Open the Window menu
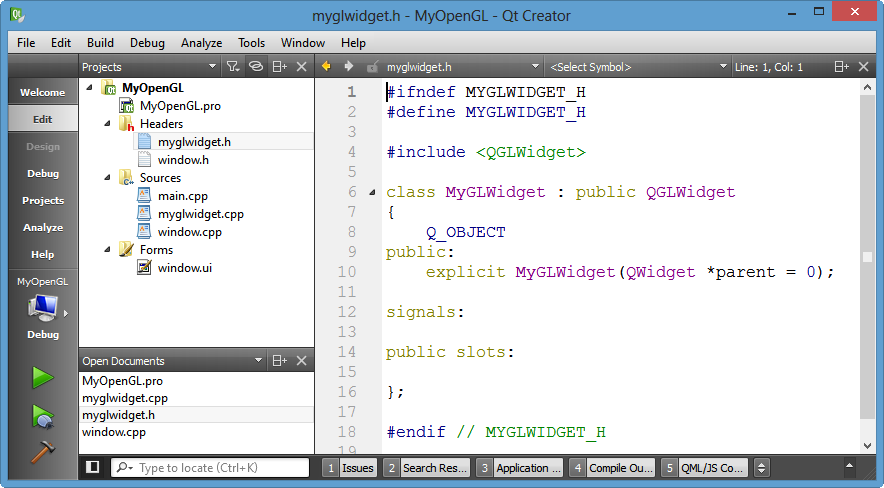This screenshot has width=884, height=488. pos(303,43)
